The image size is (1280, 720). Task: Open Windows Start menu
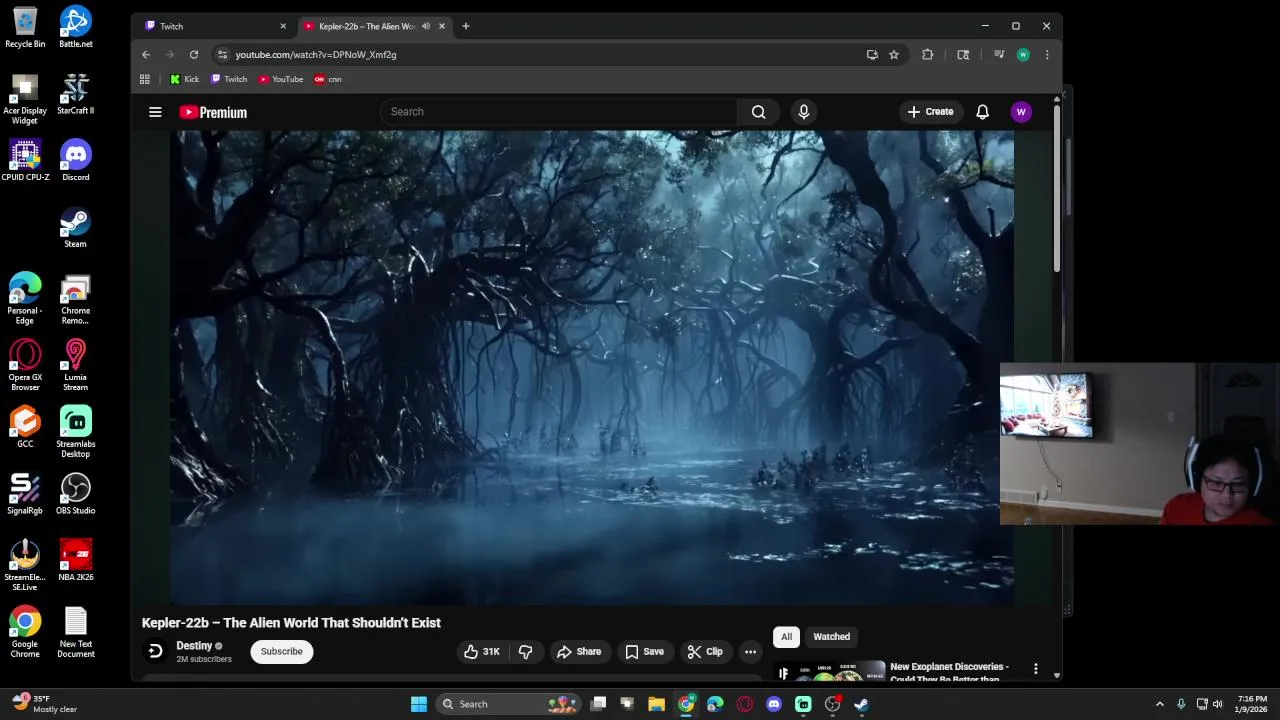(419, 704)
